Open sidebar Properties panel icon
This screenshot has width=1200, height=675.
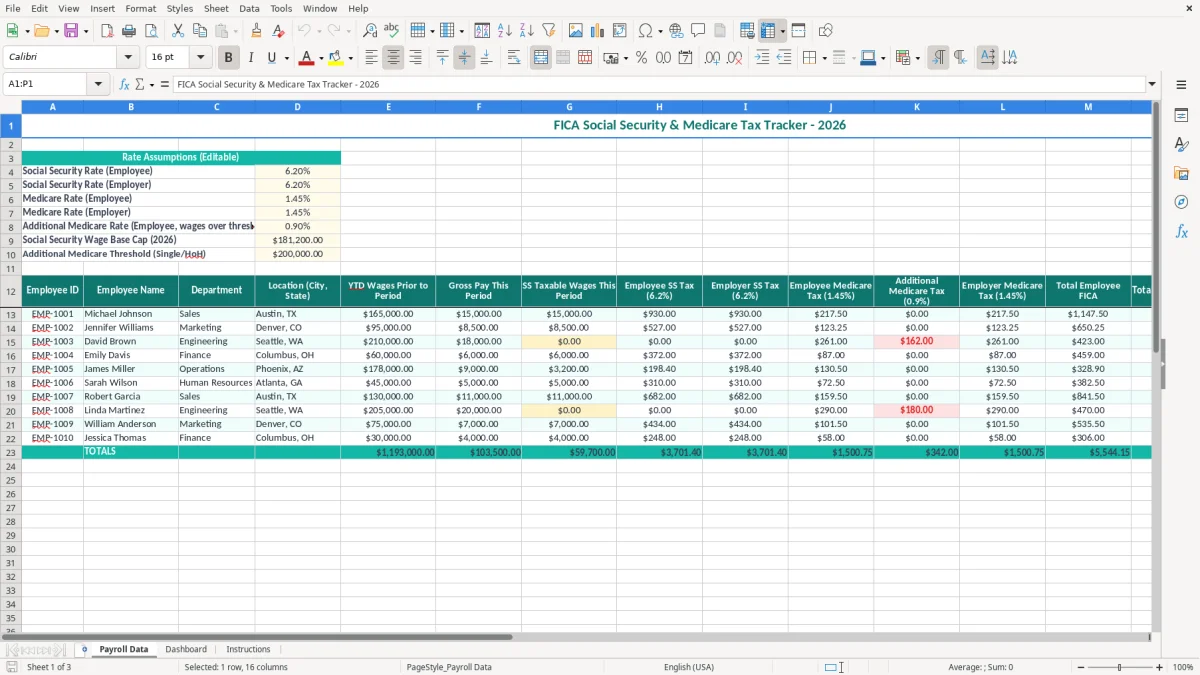pyautogui.click(x=1181, y=115)
